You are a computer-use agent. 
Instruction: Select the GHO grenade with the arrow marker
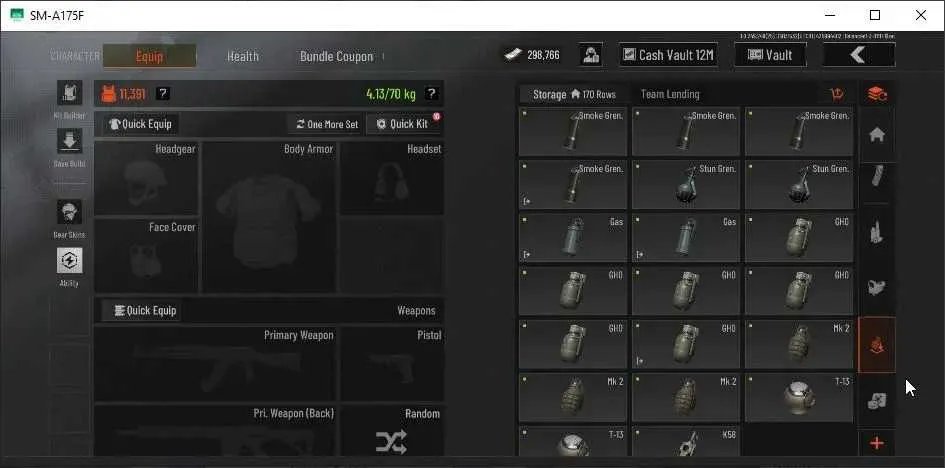[686, 344]
